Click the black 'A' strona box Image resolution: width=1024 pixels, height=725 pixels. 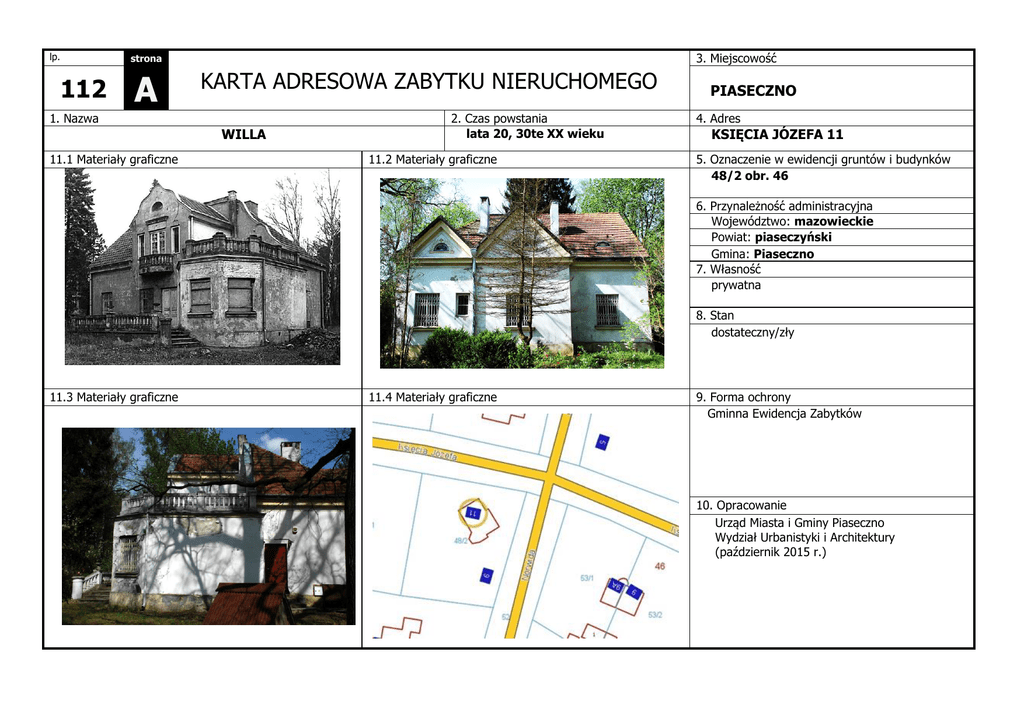tap(145, 90)
